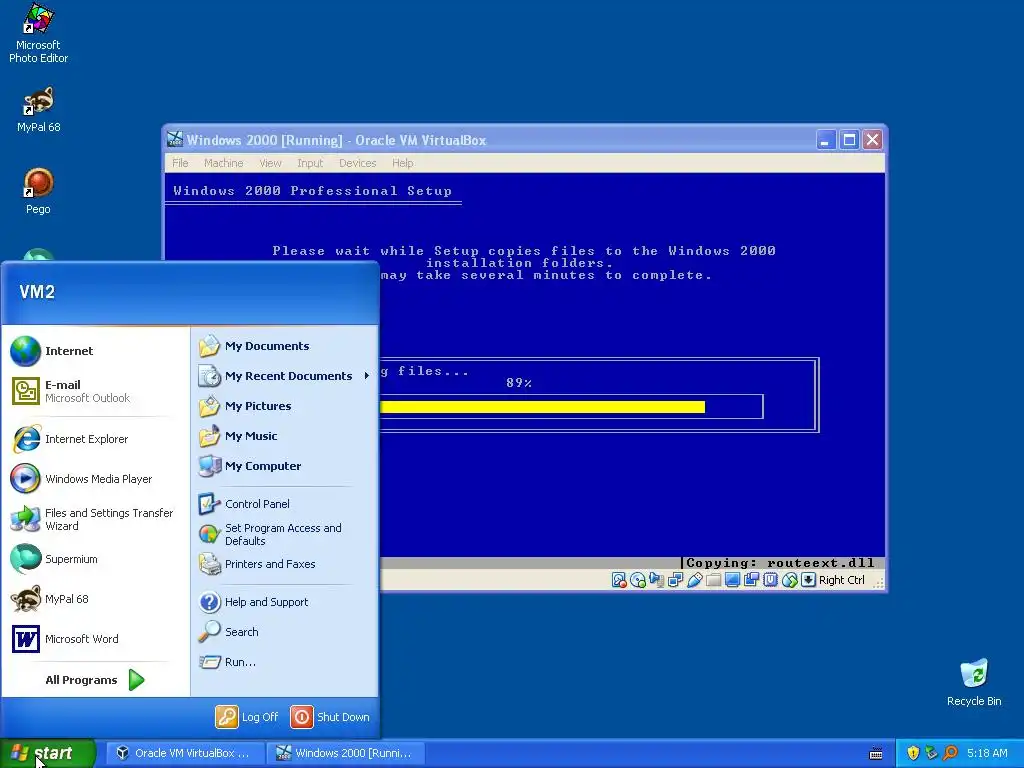This screenshot has width=1024, height=768.
Task: Click the VirtualBox network adapters status icon
Action: pyautogui.click(x=676, y=580)
